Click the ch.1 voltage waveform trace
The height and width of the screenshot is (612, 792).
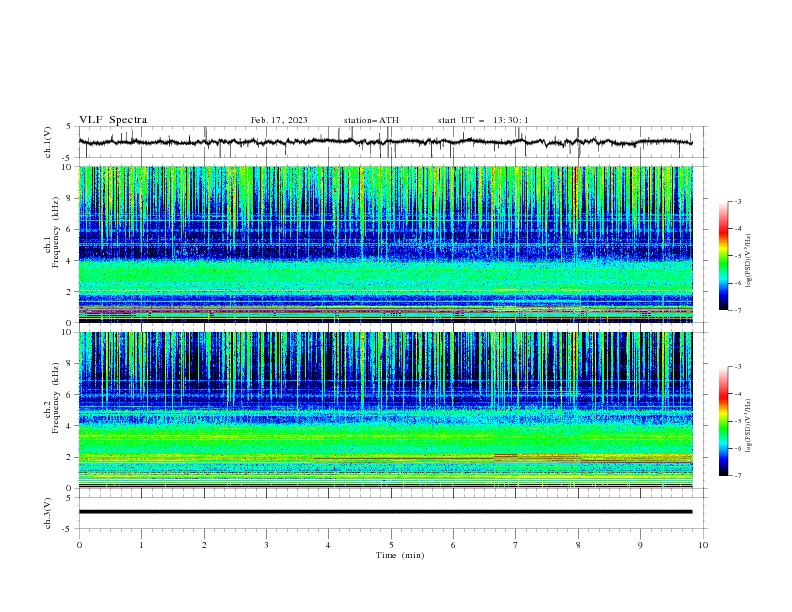385,142
